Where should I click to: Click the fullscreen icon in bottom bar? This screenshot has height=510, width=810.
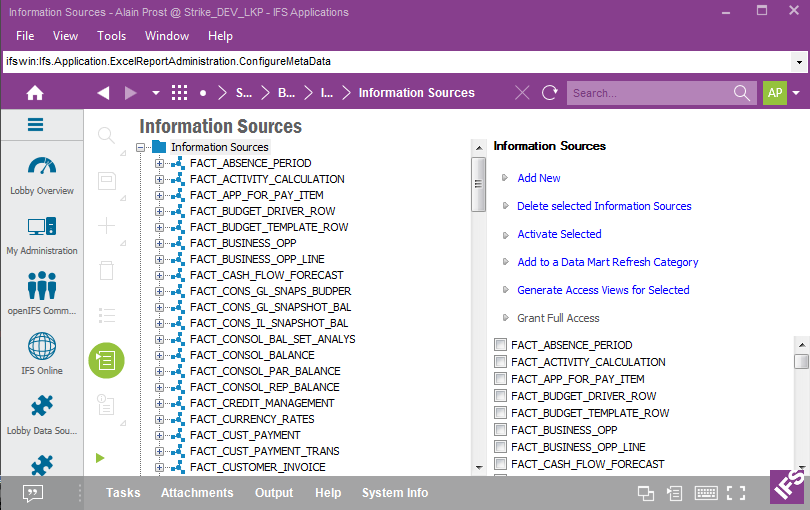click(736, 493)
